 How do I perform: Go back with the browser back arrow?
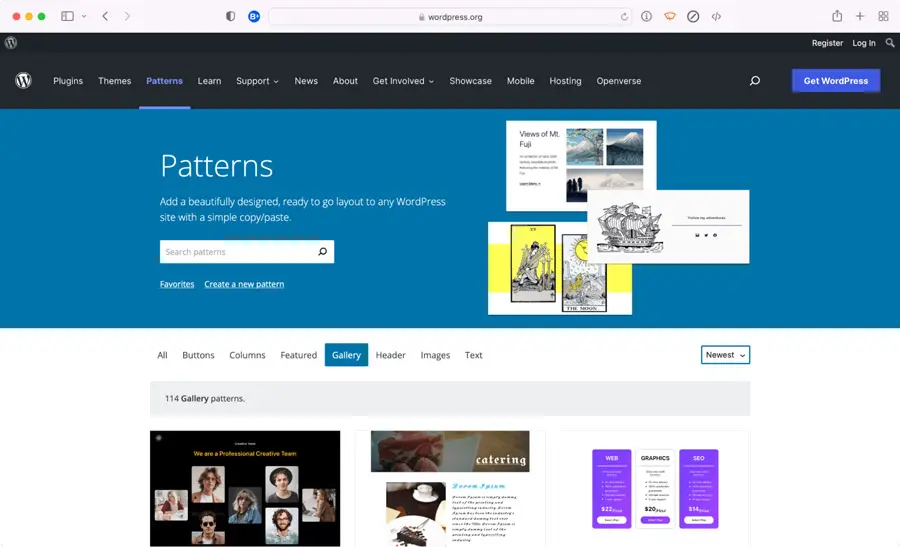[105, 16]
